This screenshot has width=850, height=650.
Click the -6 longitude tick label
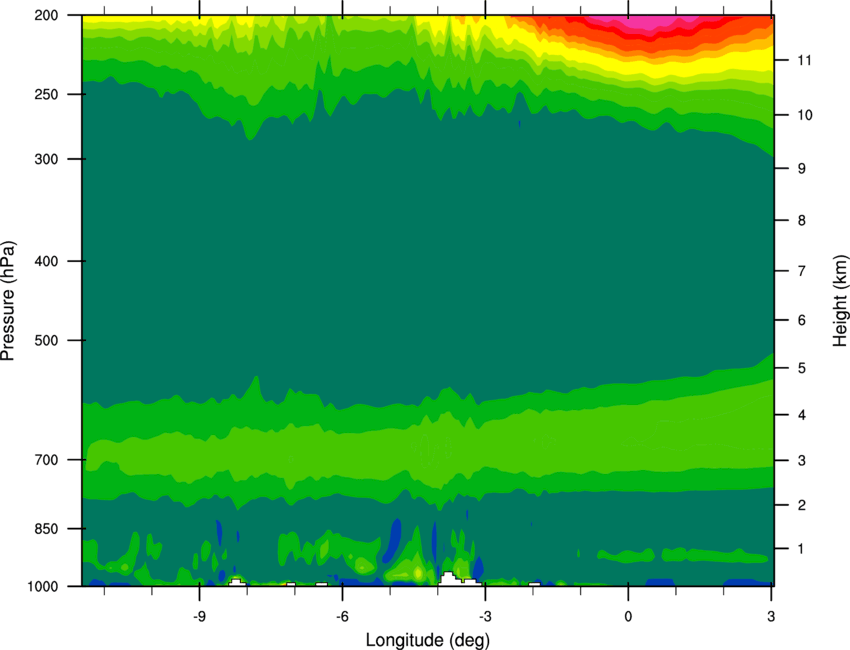[342, 616]
